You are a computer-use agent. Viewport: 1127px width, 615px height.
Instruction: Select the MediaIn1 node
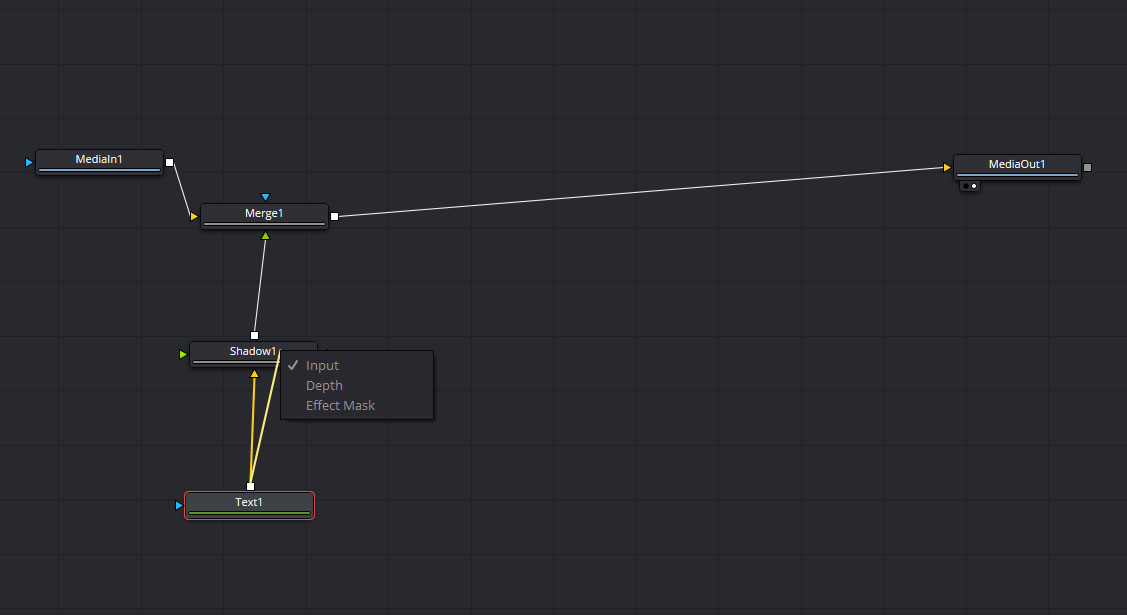pyautogui.click(x=99, y=162)
